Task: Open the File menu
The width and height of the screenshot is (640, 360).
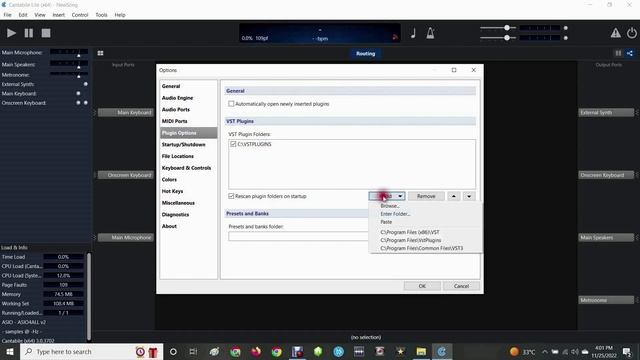Action: point(7,15)
